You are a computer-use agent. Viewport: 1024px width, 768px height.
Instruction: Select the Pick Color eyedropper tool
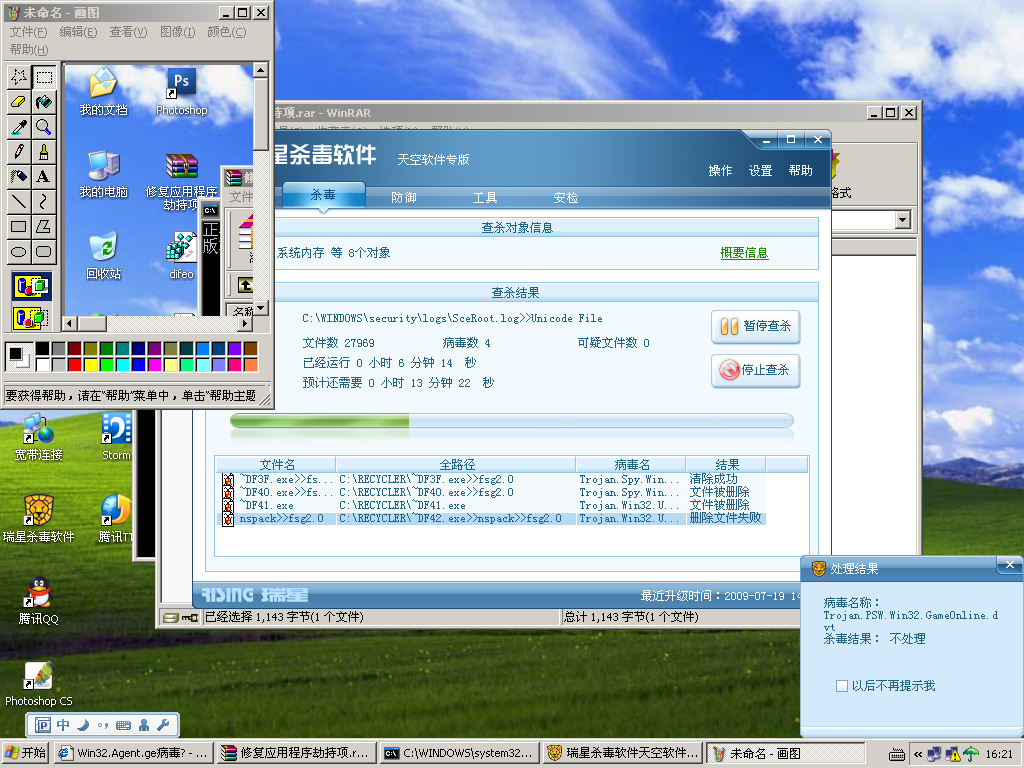click(x=19, y=127)
